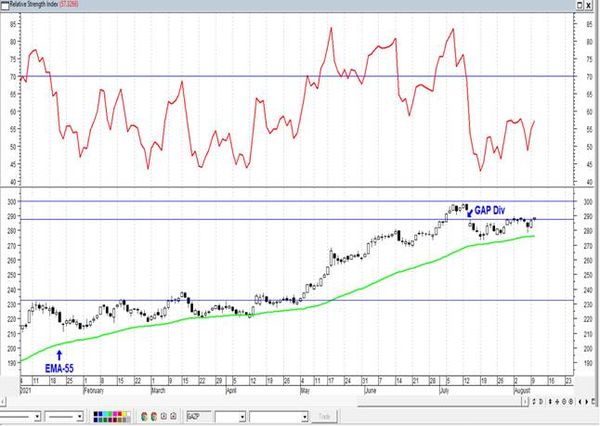The image size is (600, 426).
Task: Click the first refresh-style icon after the color palette
Action: point(144,416)
